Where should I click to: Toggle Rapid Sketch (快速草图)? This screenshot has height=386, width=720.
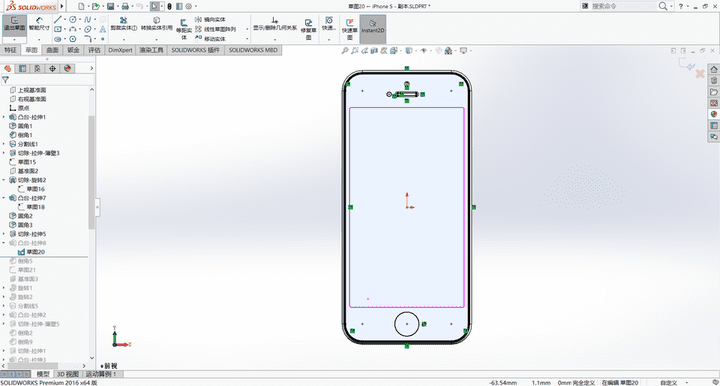[x=349, y=29]
